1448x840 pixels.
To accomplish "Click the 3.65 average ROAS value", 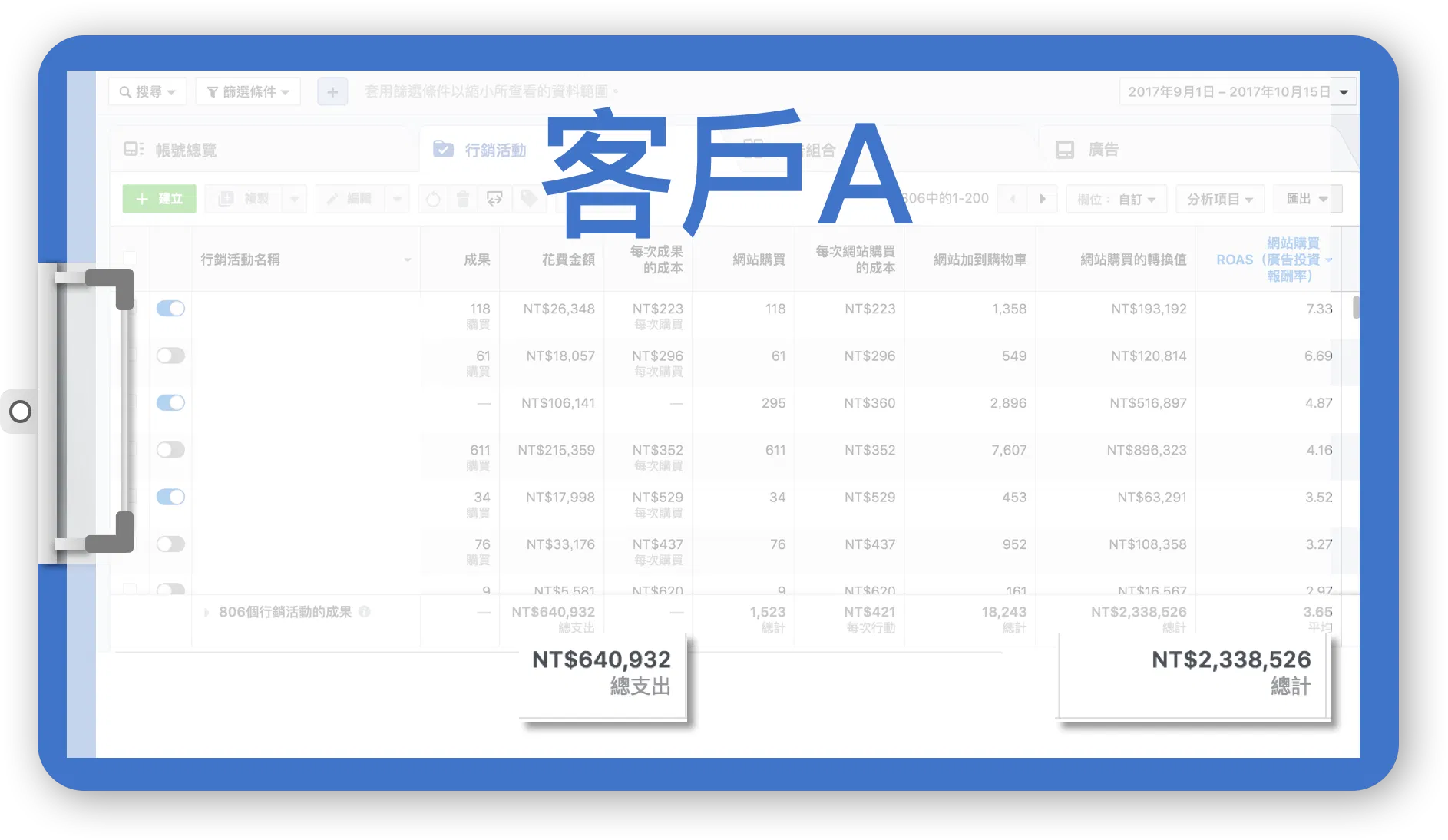I will 1317,612.
